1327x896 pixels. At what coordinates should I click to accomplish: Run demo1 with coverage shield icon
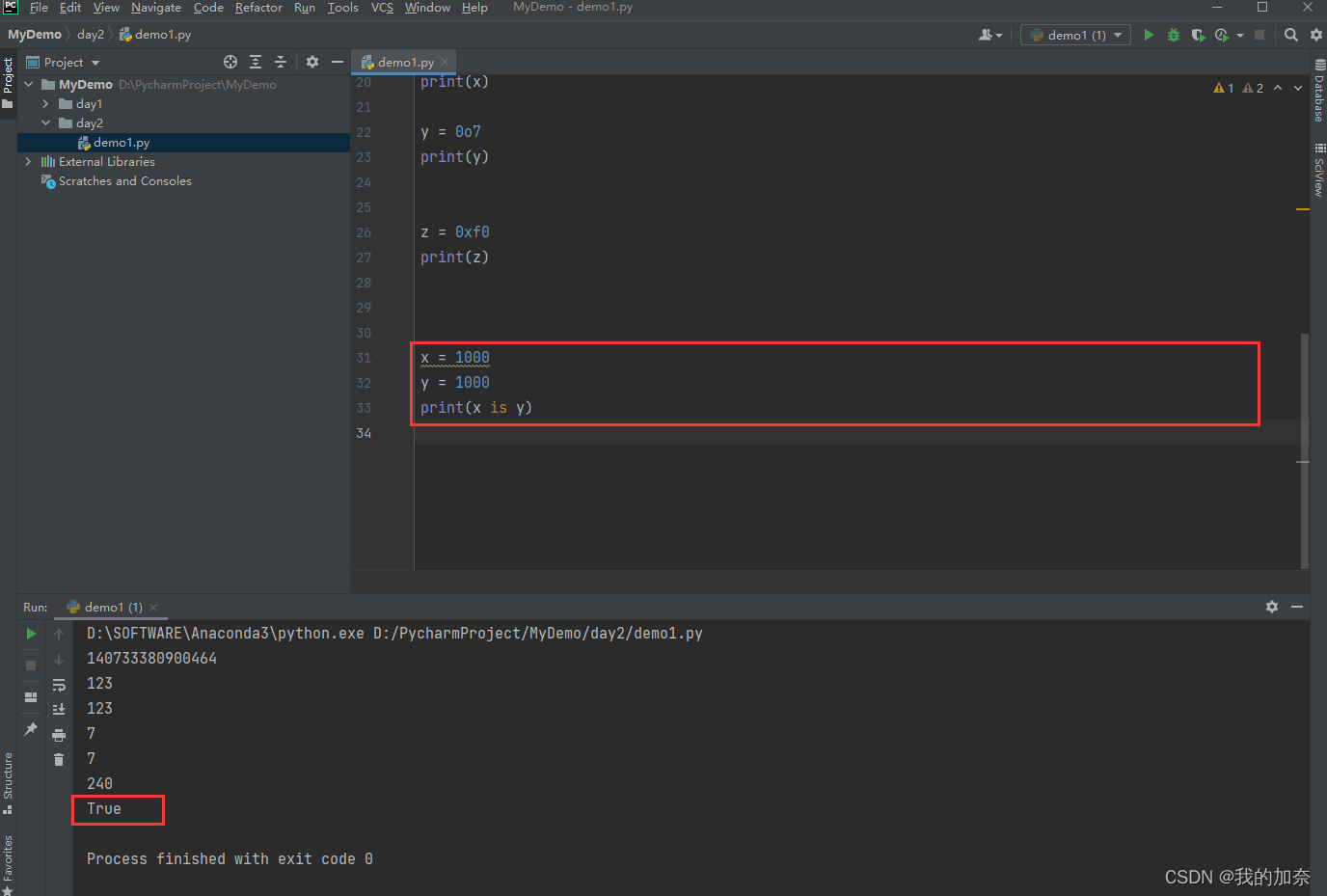1198,35
